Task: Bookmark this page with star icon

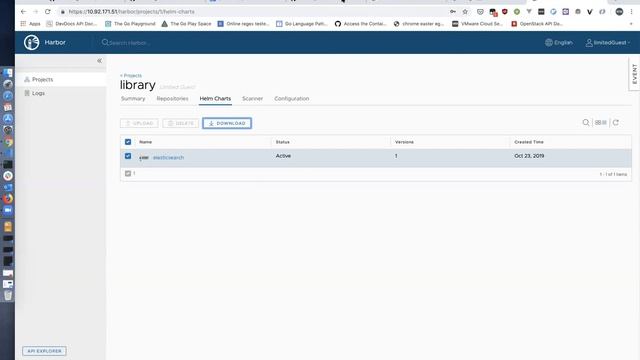Action: [x=465, y=12]
